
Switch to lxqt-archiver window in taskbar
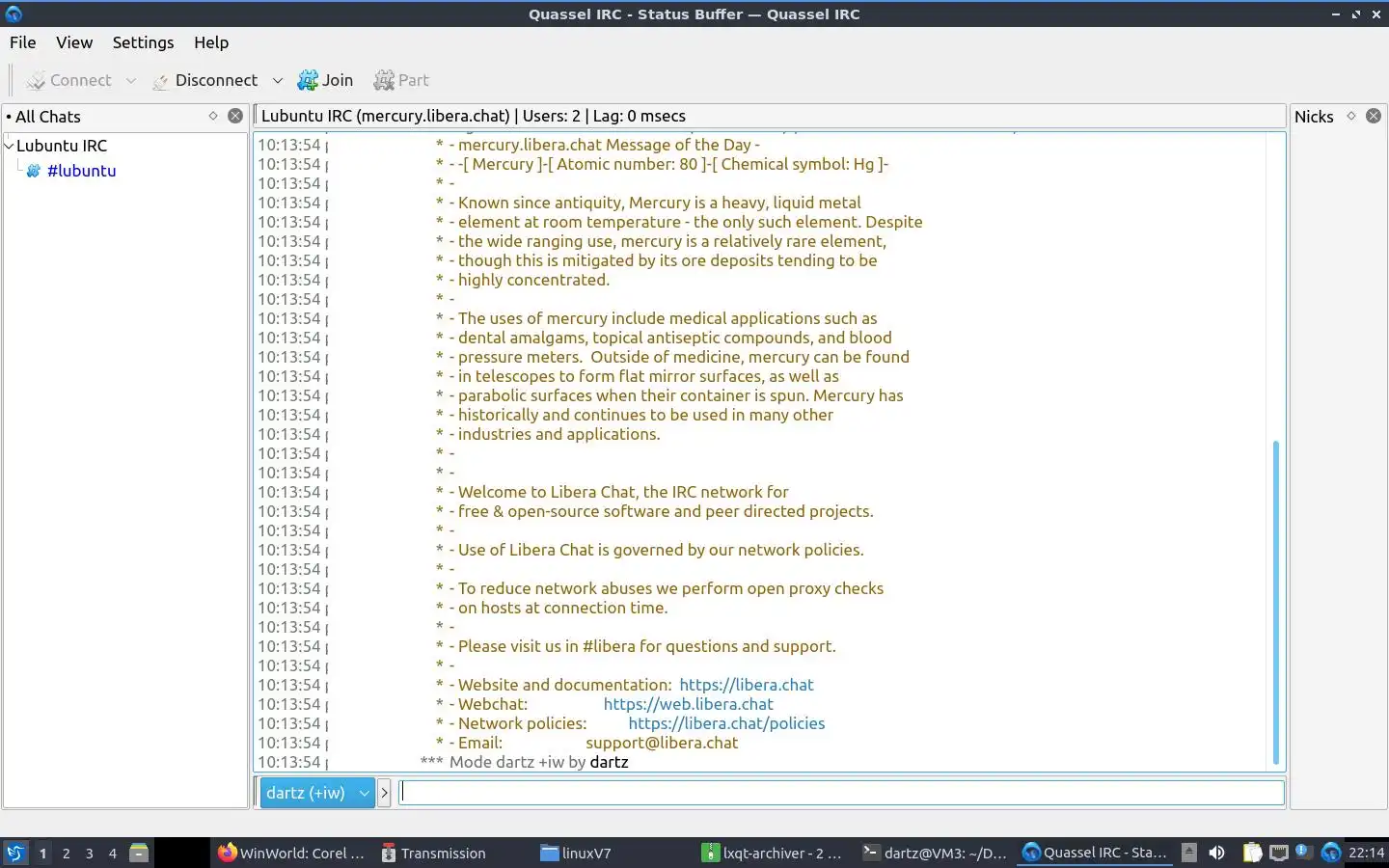click(773, 853)
